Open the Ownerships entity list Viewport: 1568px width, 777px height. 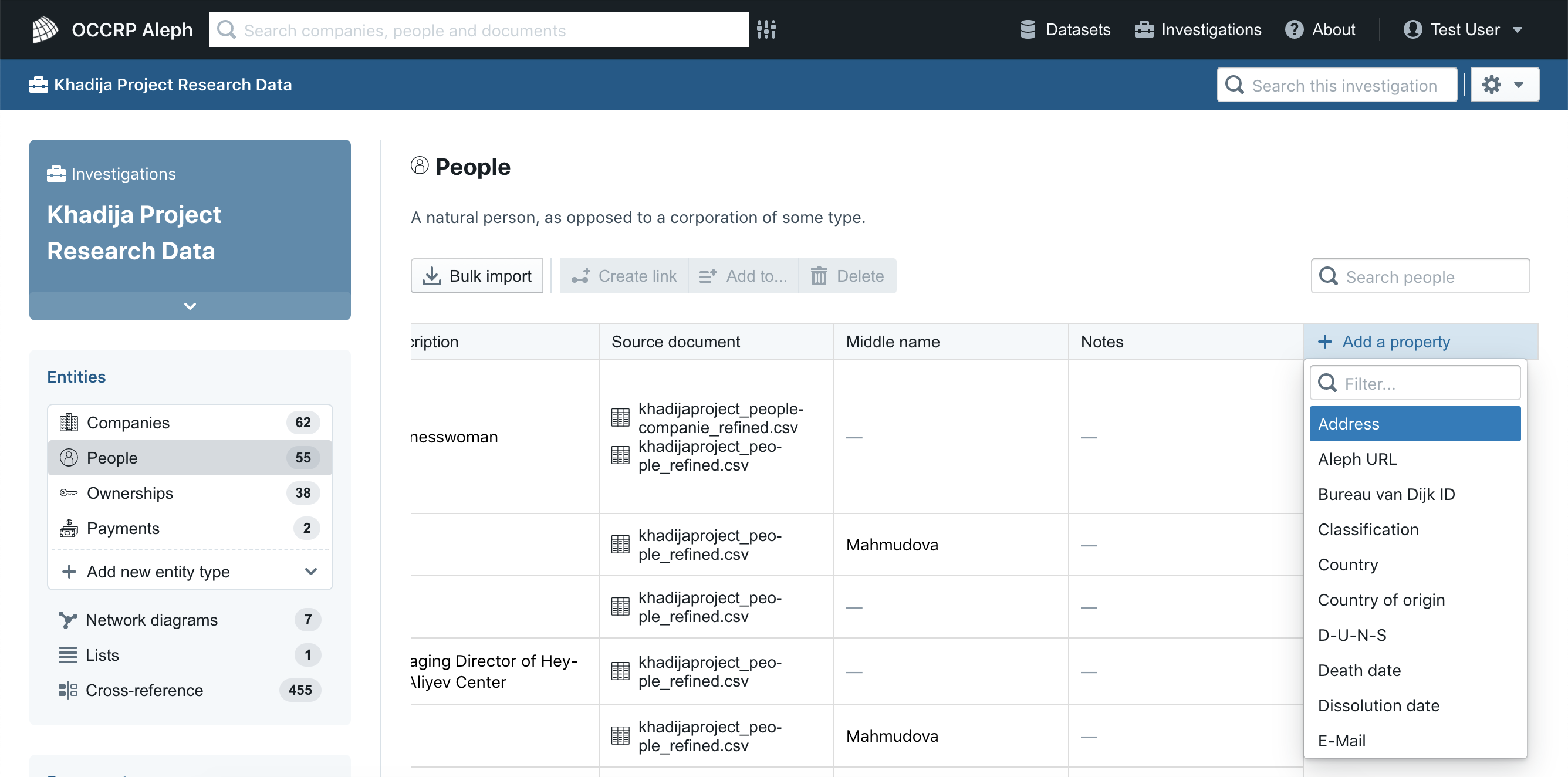pos(190,492)
